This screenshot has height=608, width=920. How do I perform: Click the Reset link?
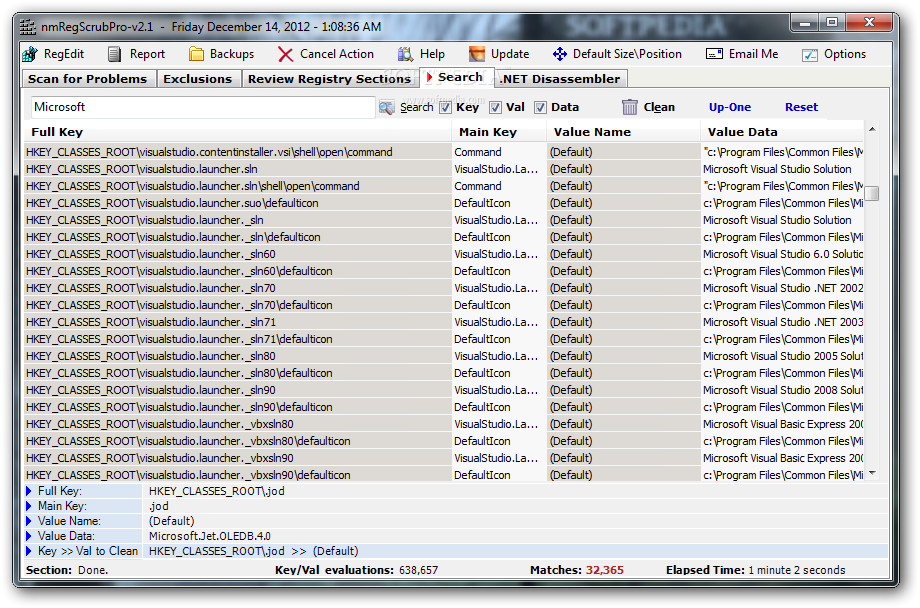coord(801,107)
